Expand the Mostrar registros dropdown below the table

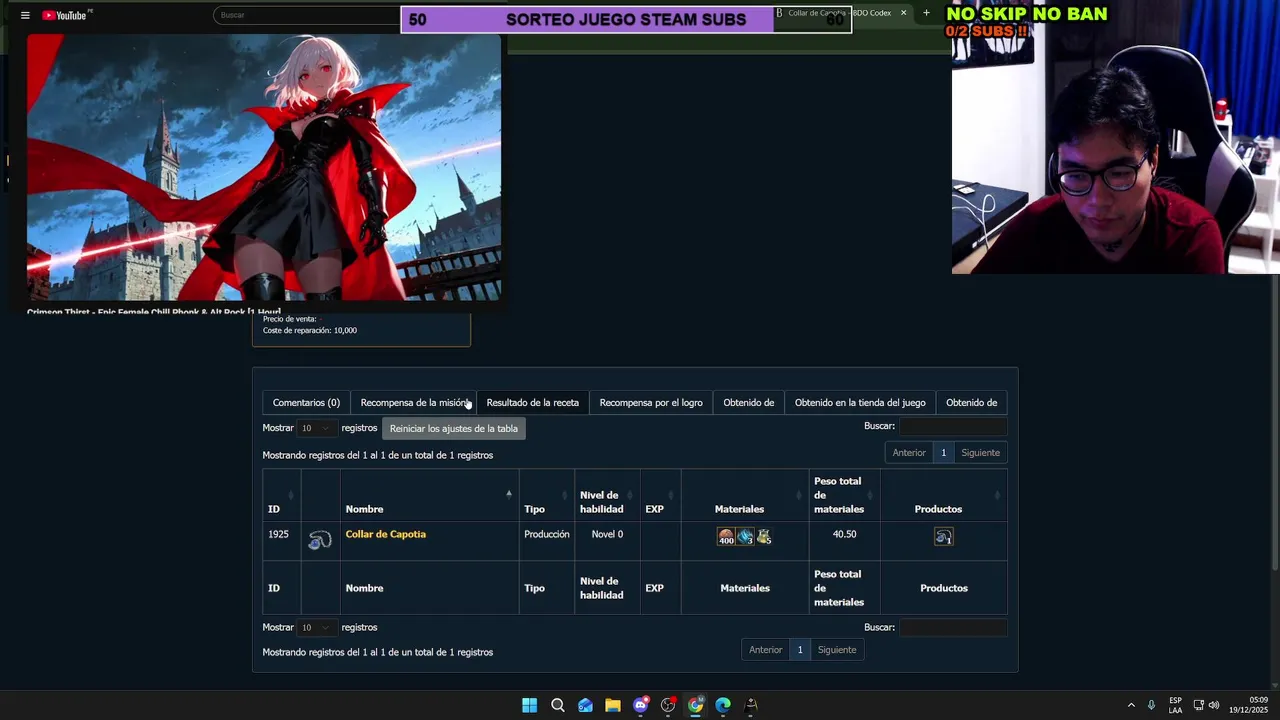[x=317, y=628]
